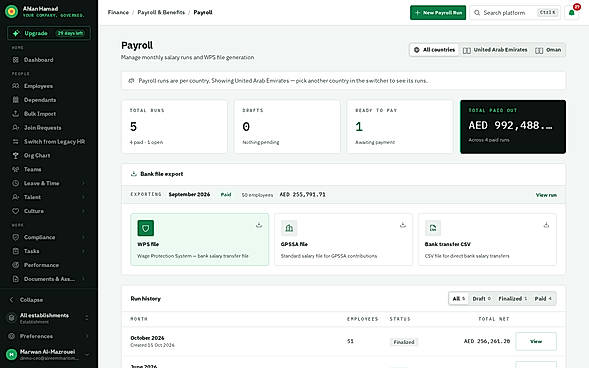This screenshot has width=589, height=368.
Task: Click the Upgrade button
Action: 49,33
